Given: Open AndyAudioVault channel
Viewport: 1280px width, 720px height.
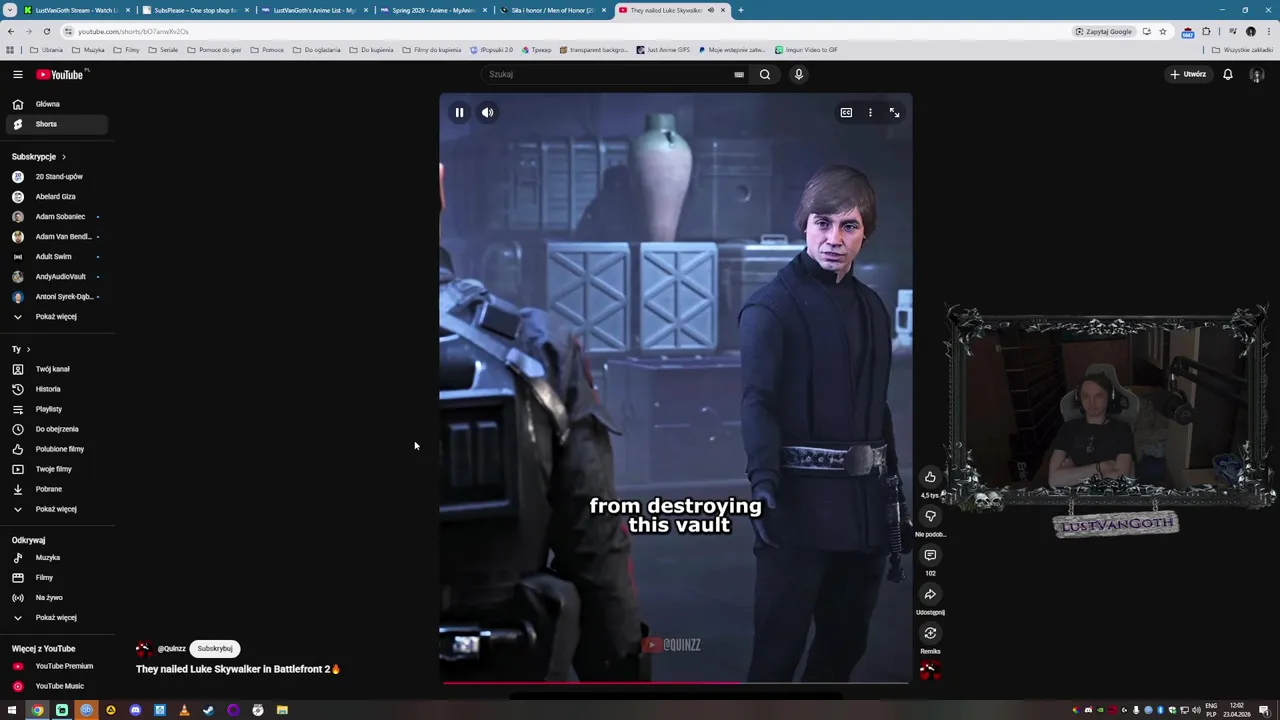Looking at the screenshot, I should click(x=55, y=277).
